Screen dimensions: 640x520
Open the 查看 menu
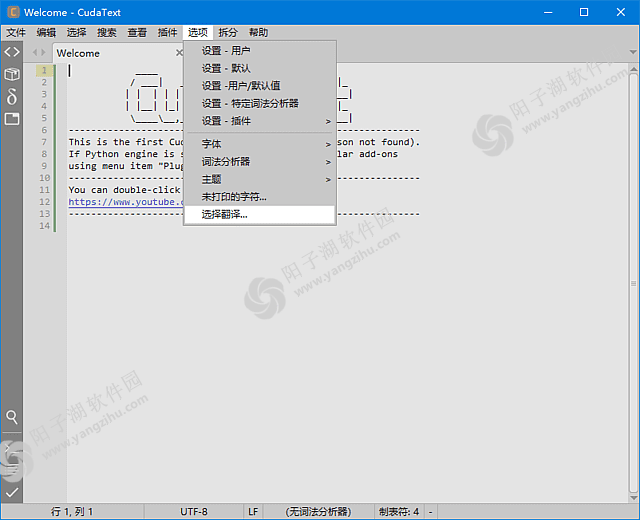pyautogui.click(x=137, y=32)
